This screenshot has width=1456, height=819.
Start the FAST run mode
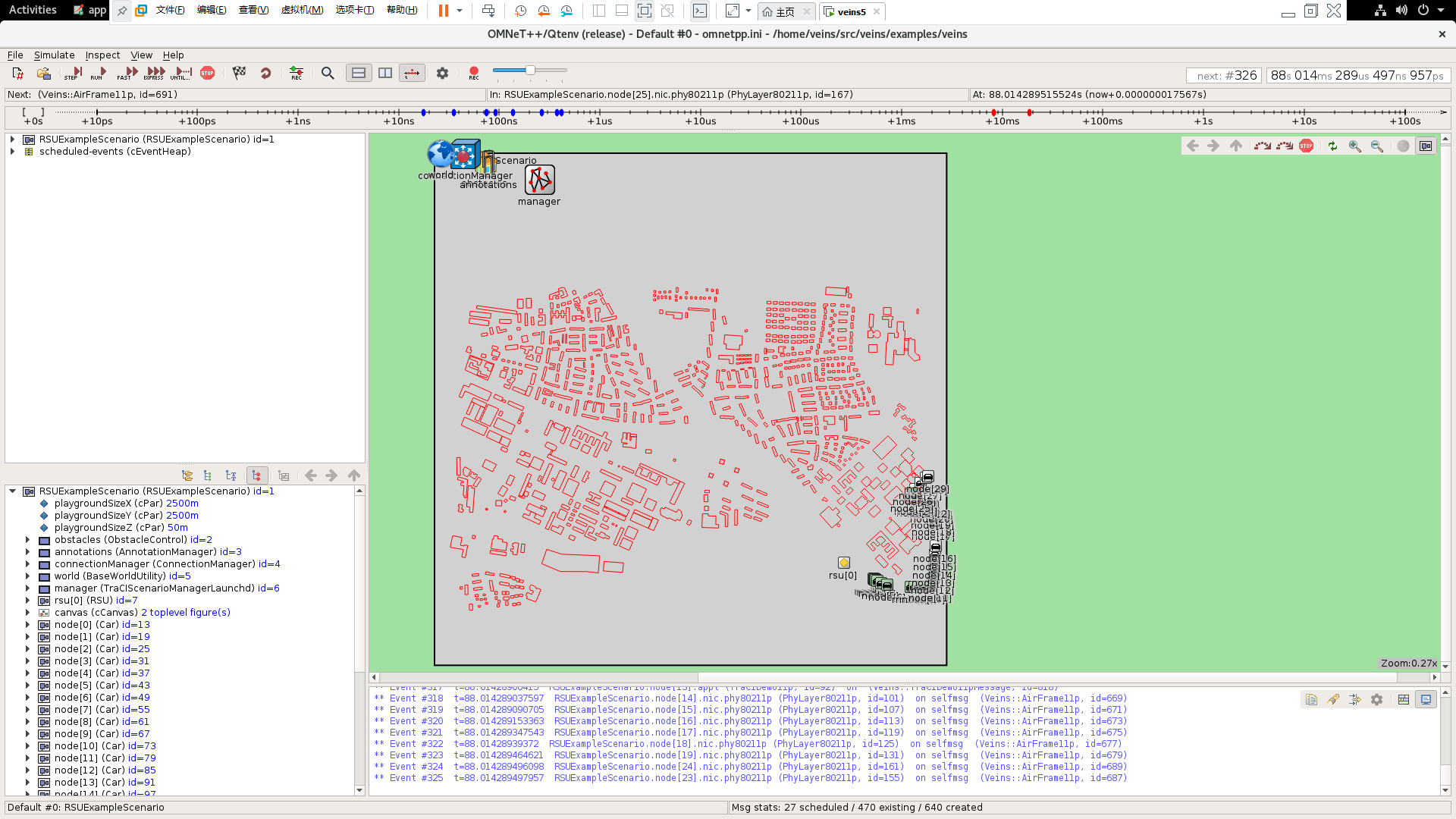(127, 73)
